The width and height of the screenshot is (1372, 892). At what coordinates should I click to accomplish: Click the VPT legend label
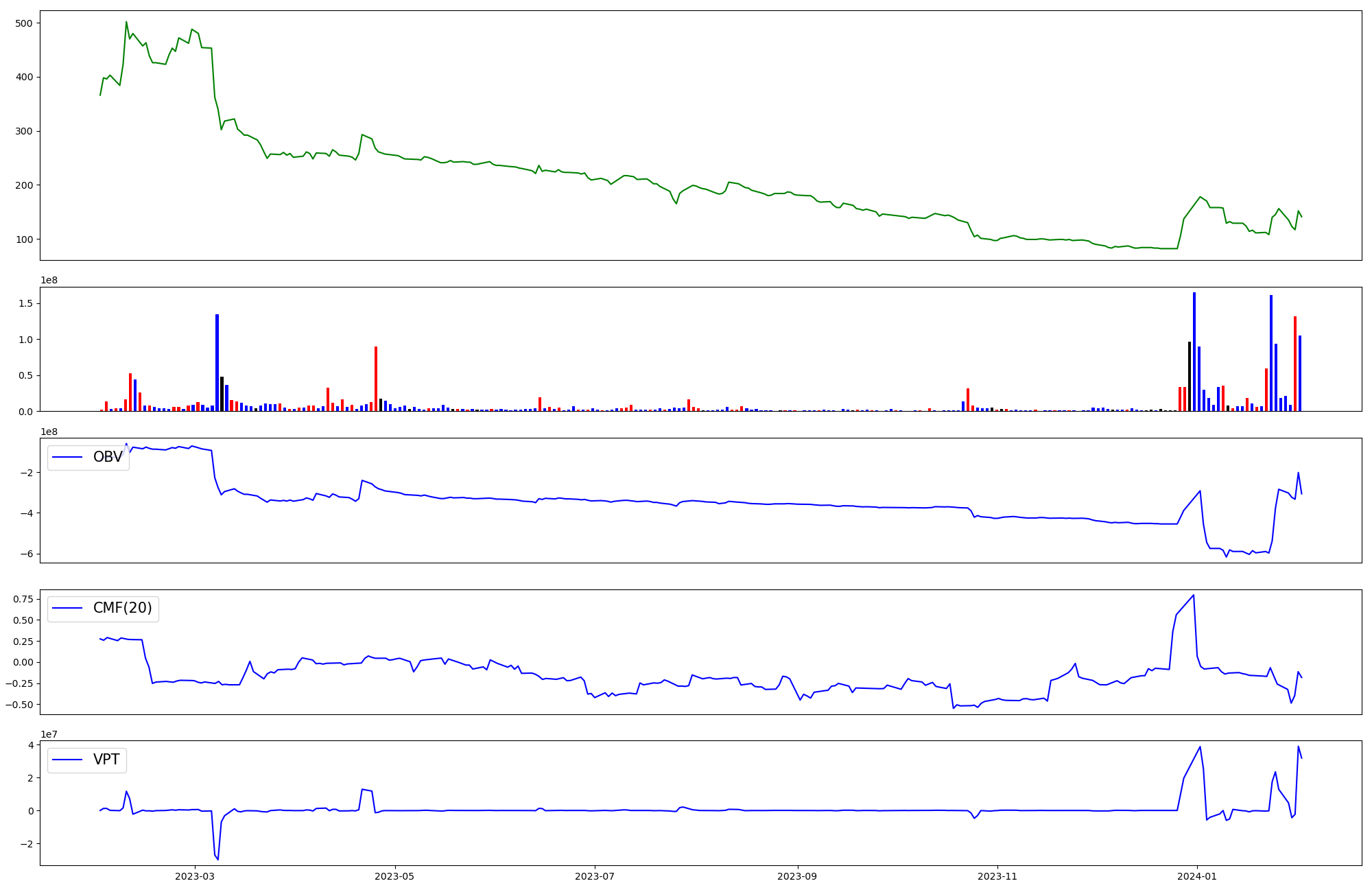point(106,760)
